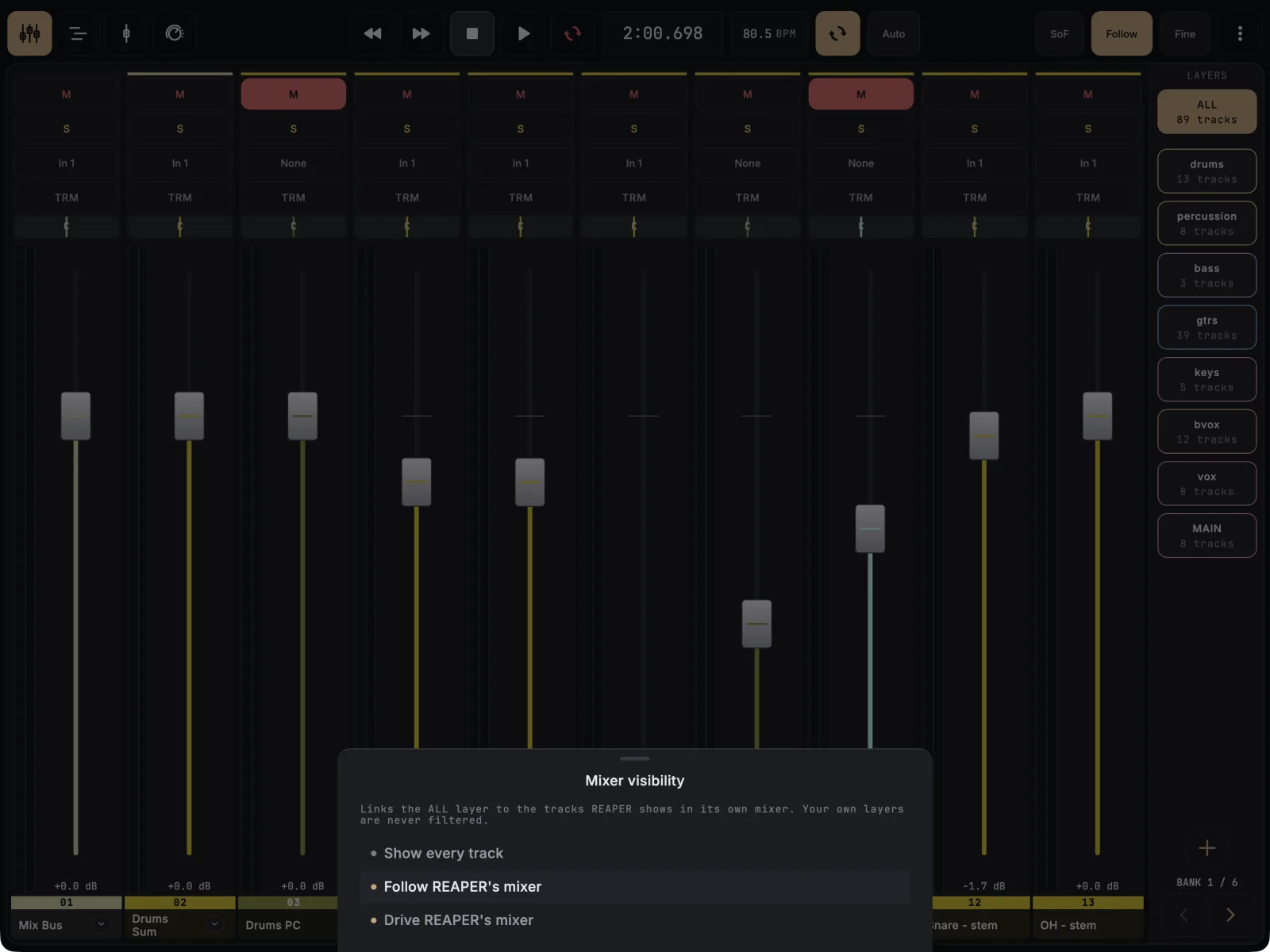Open the three-dot more options menu
Screen dimensions: 1270x952
(1240, 33)
